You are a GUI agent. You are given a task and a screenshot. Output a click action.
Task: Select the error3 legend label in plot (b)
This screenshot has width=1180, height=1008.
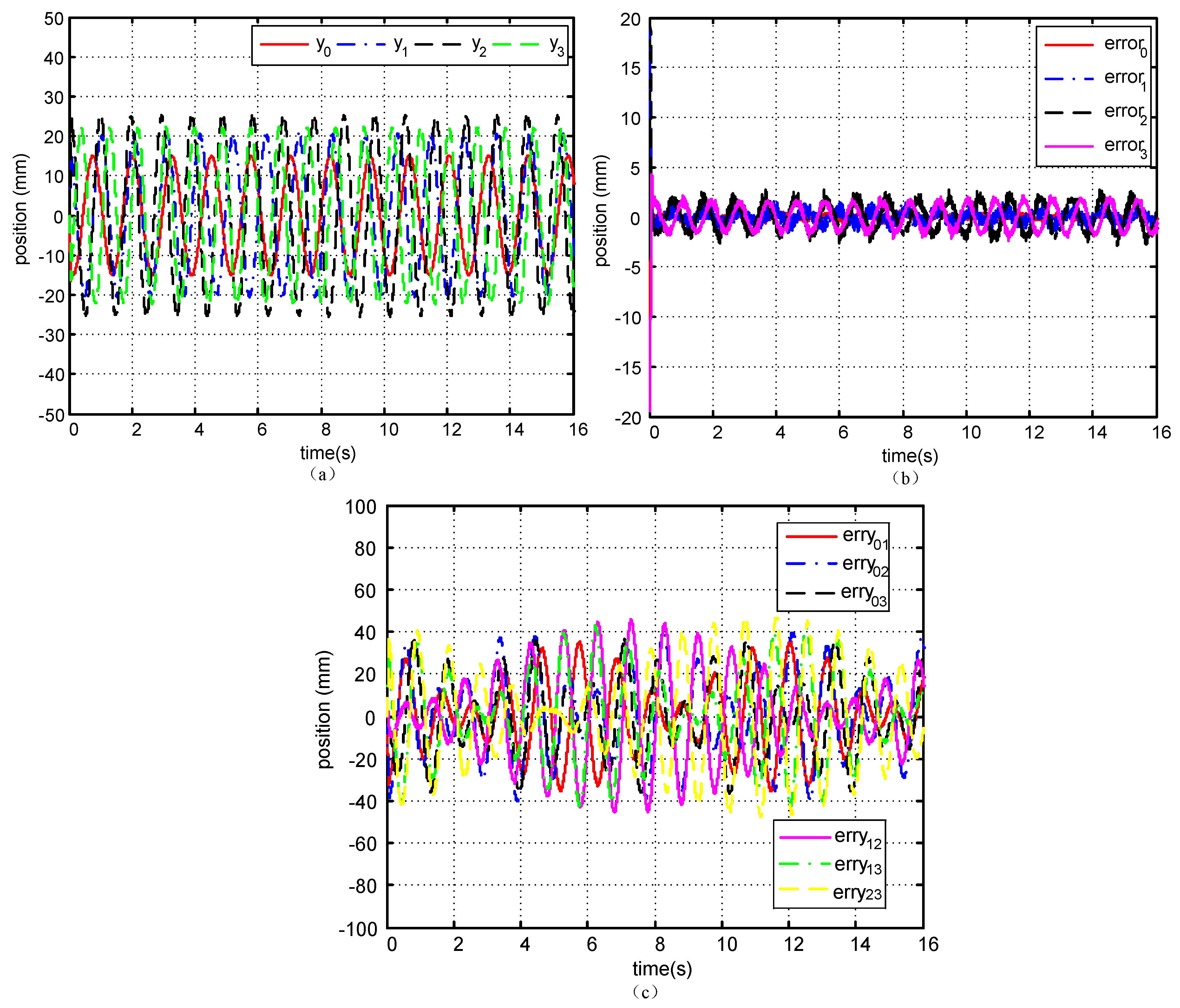pyautogui.click(x=1126, y=147)
